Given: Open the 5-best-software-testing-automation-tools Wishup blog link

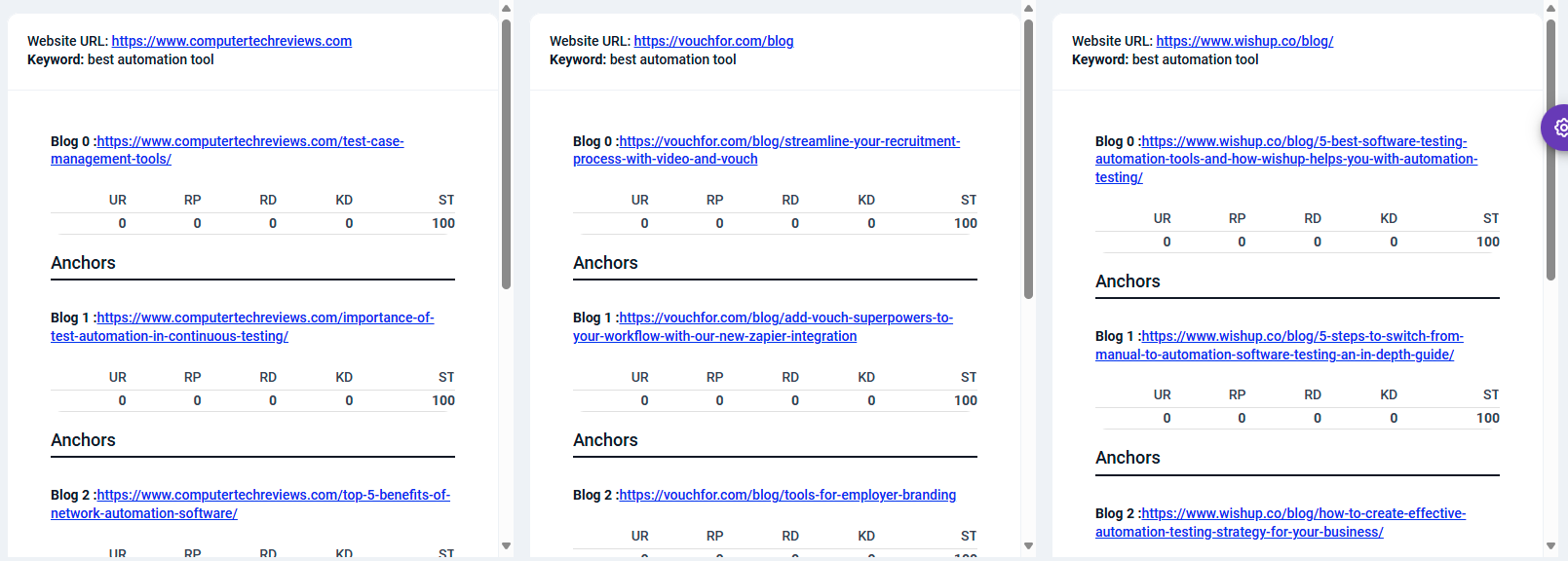Looking at the screenshot, I should pos(1286,159).
